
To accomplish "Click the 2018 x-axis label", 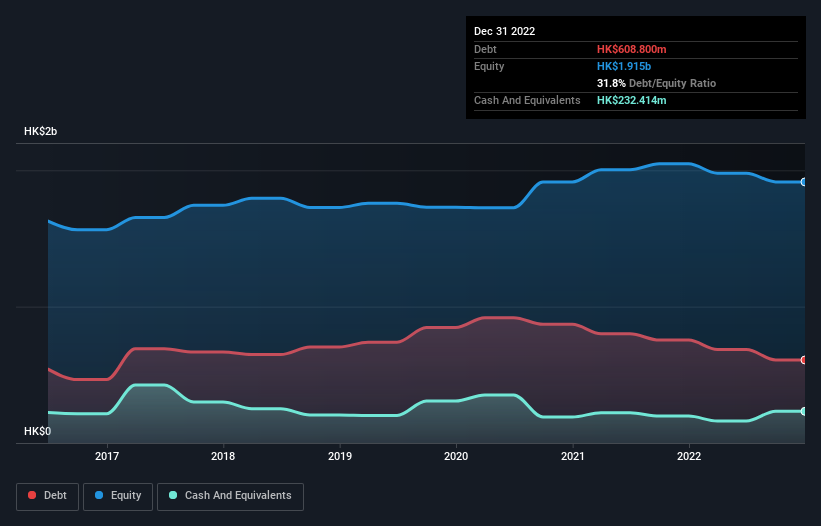I will click(x=223, y=456).
